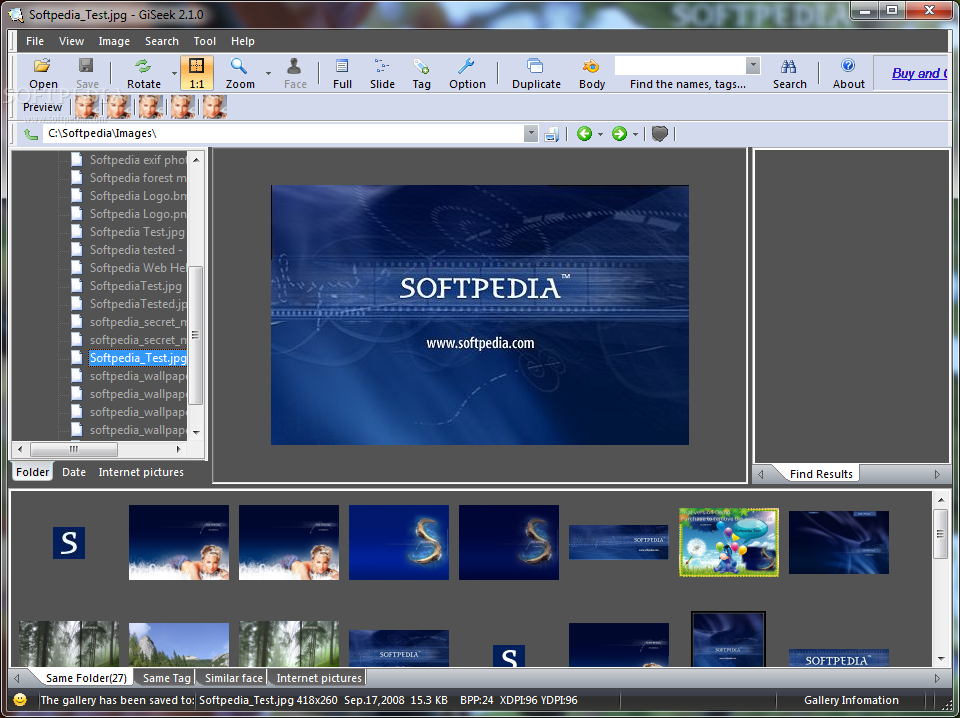Viewport: 960px width, 718px height.
Task: Select Softpedia Web Help file in tree
Action: [138, 267]
